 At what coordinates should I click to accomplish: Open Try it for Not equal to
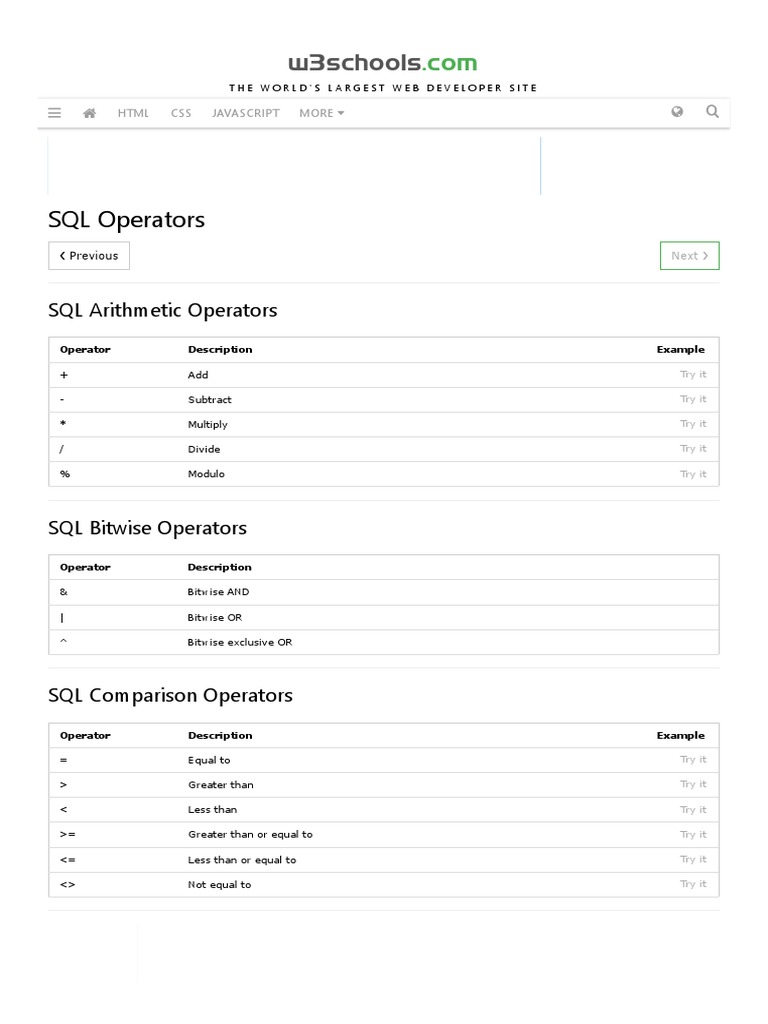693,884
